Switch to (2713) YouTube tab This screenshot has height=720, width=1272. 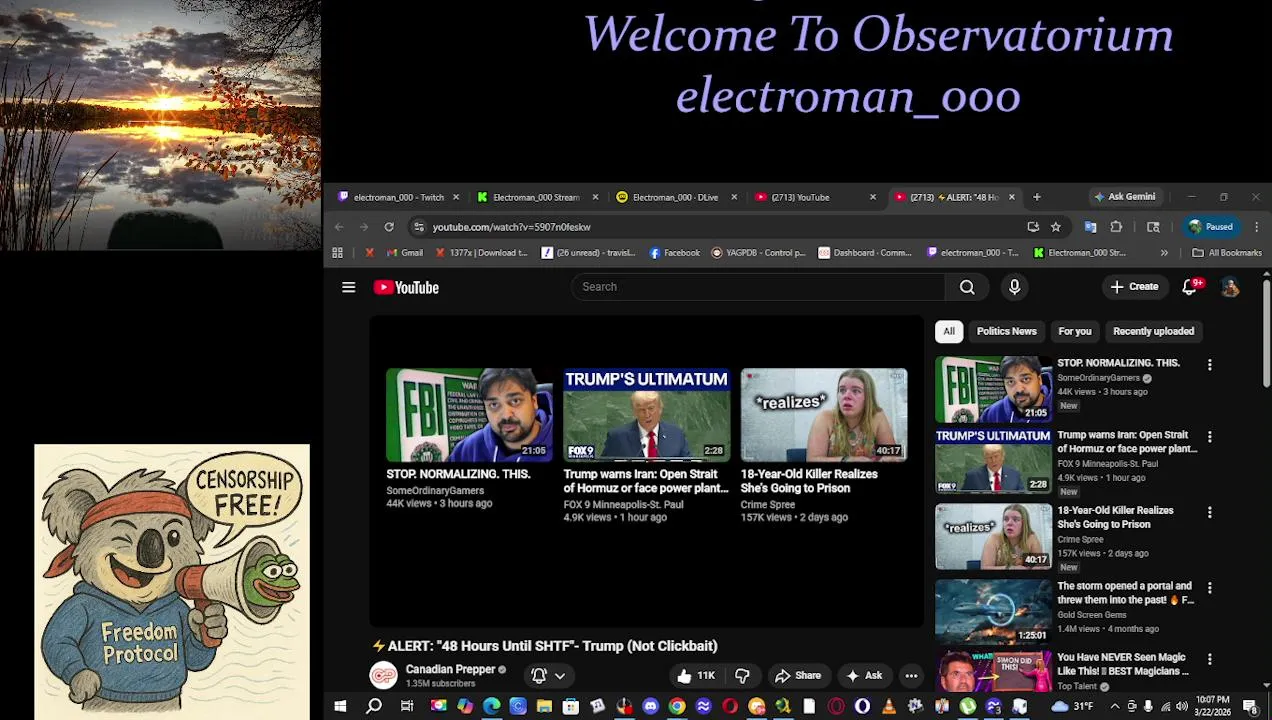814,197
